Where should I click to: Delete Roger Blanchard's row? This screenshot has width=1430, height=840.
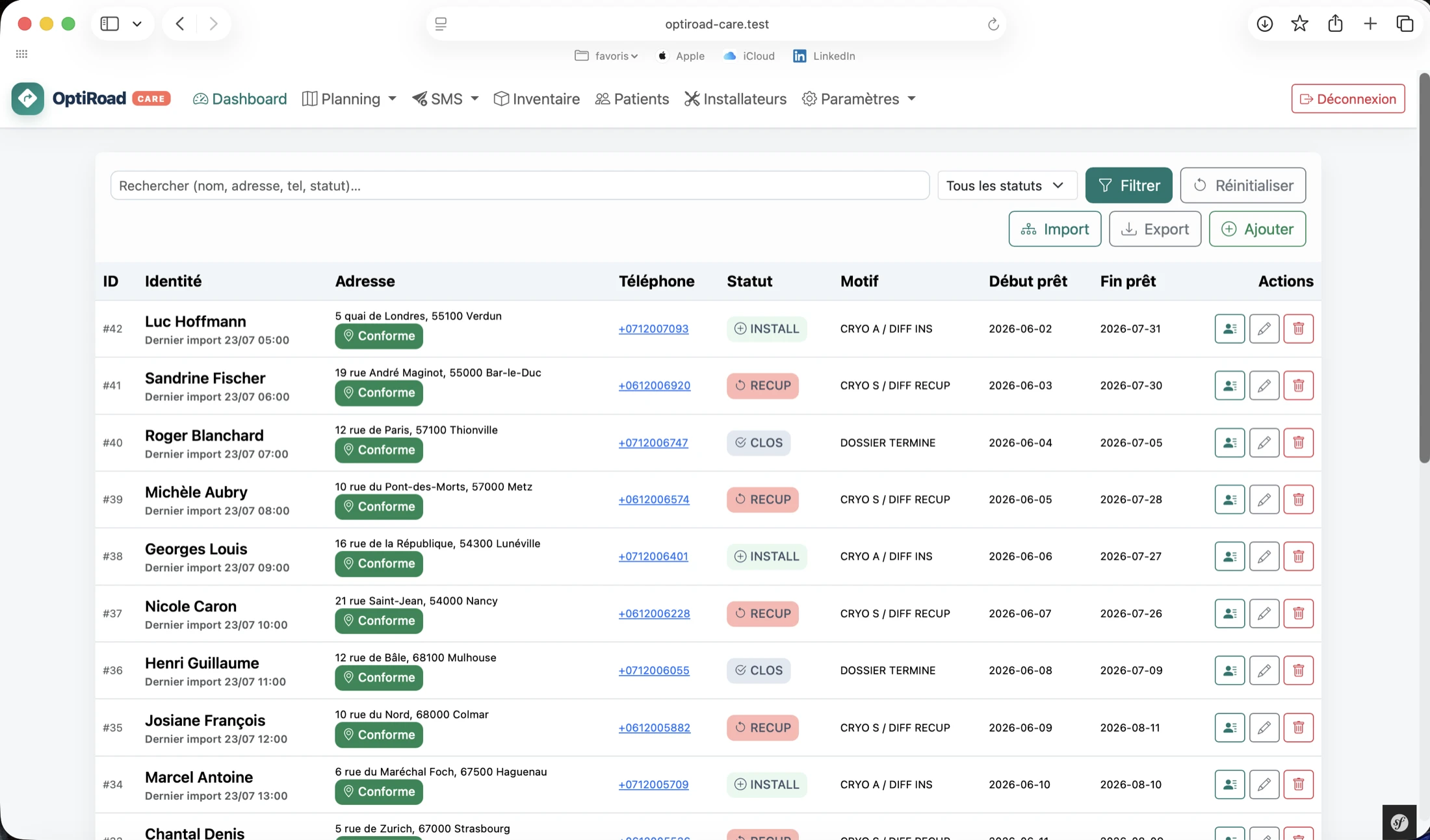[x=1298, y=442]
